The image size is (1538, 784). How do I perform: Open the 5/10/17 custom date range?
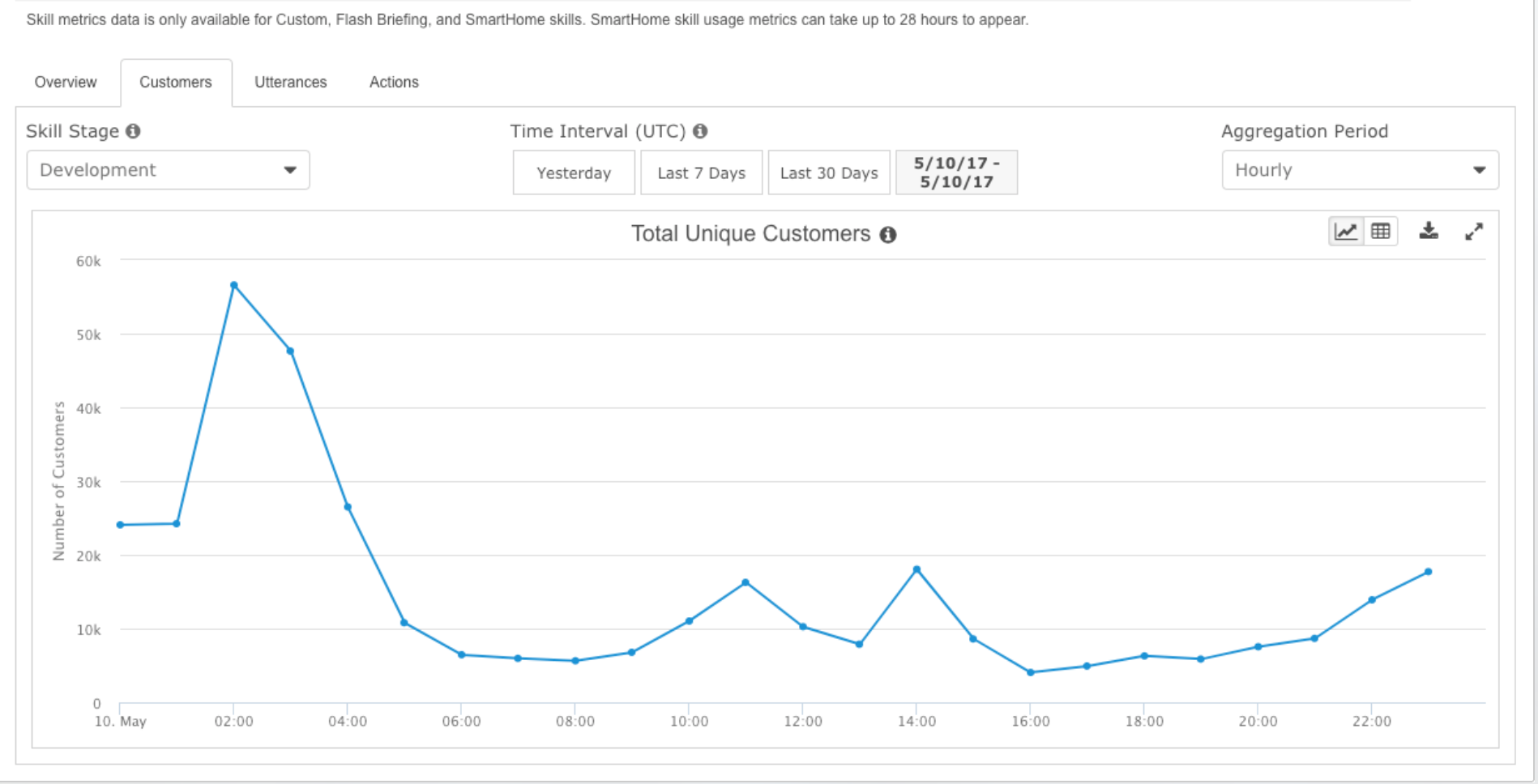(x=957, y=173)
